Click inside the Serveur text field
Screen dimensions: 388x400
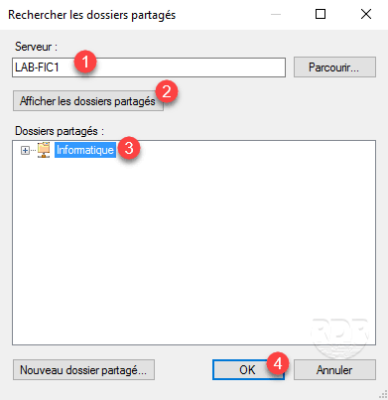coord(149,67)
